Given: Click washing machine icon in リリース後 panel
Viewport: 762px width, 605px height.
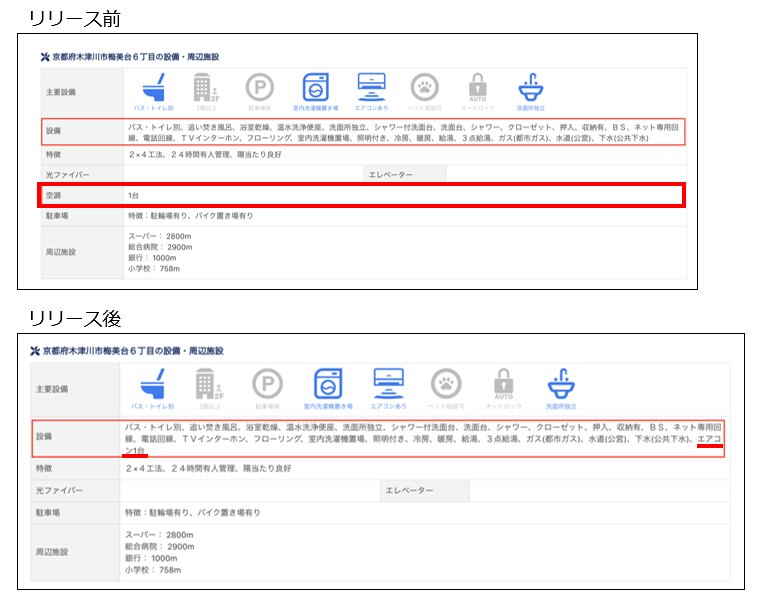Looking at the screenshot, I should pyautogui.click(x=328, y=384).
